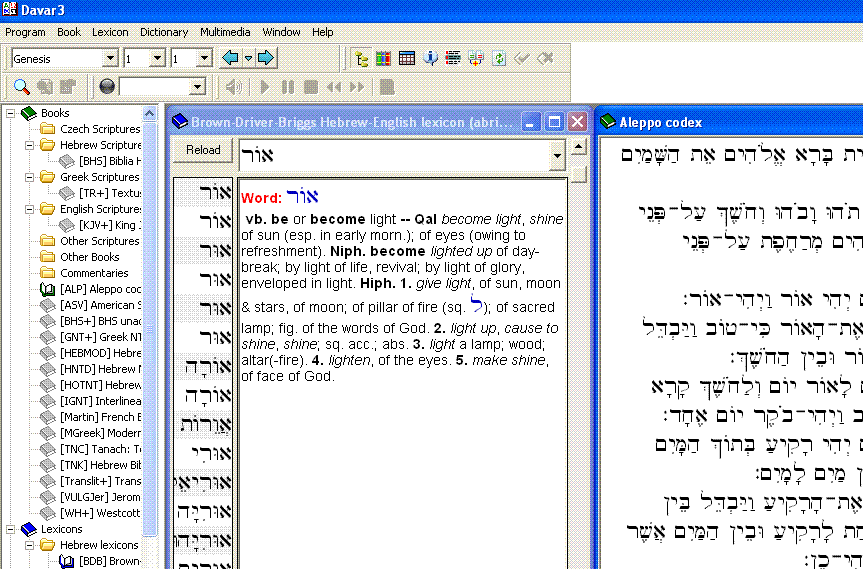Open the empty combo box beside sphere icon
863x569 pixels.
click(197, 87)
